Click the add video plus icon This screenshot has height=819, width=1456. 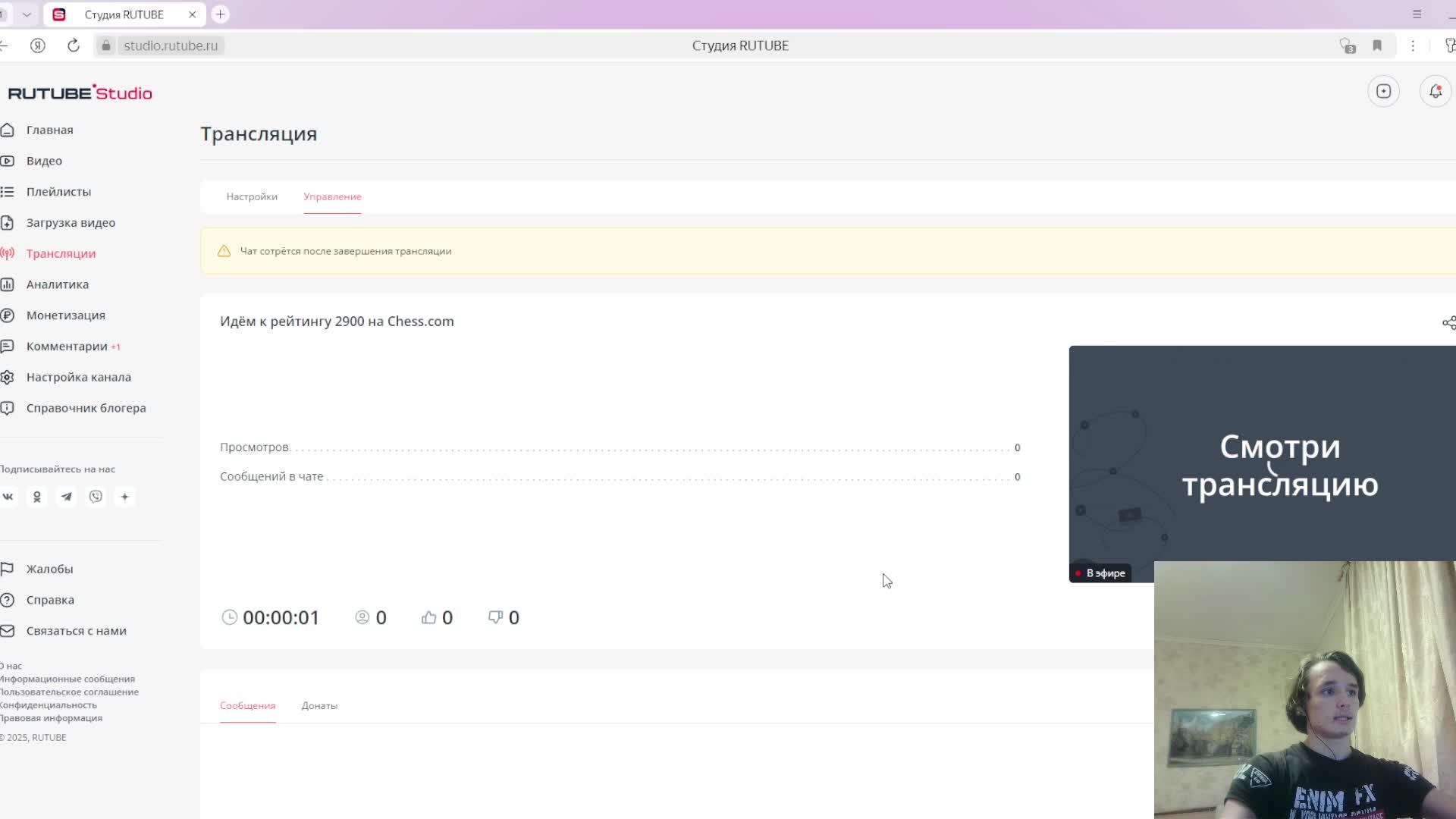click(x=1383, y=92)
